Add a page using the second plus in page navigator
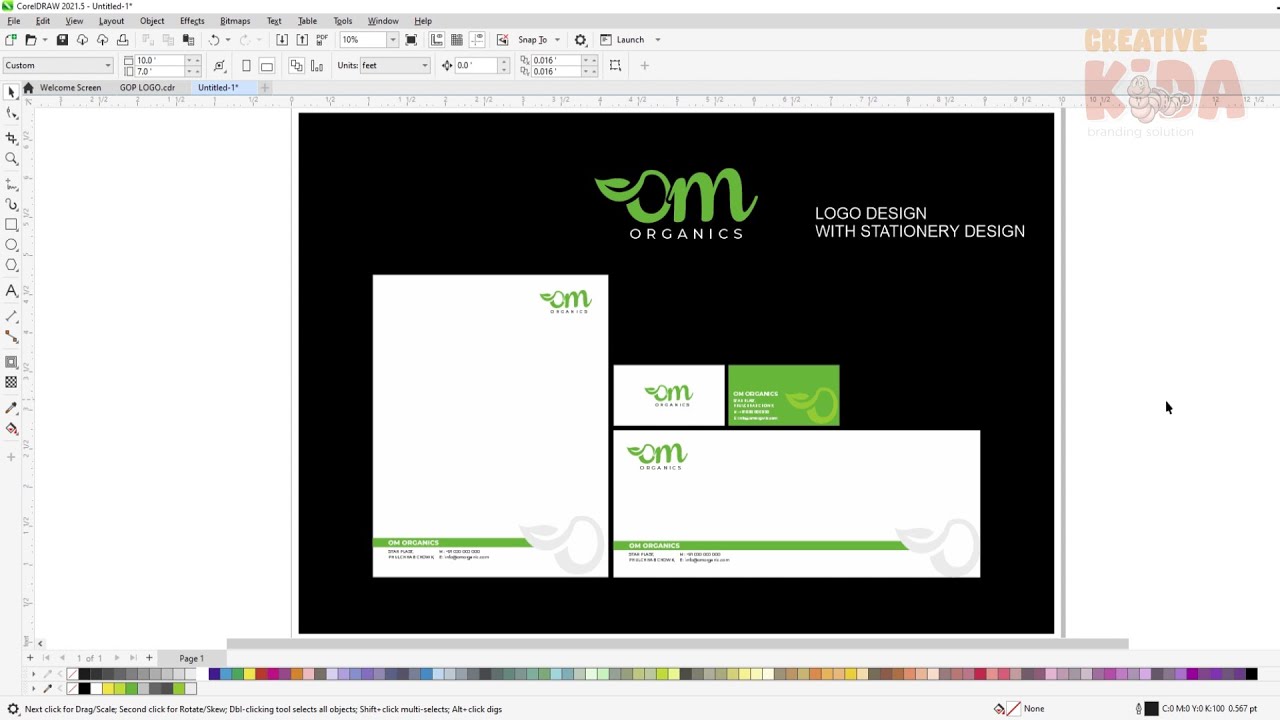Viewport: 1280px width, 720px height. click(149, 658)
